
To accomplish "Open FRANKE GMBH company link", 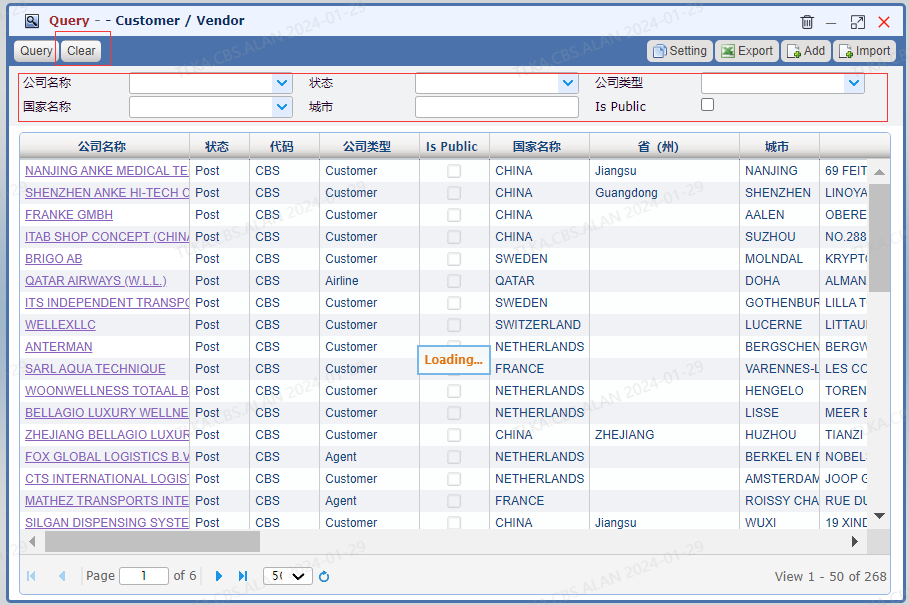I will [69, 215].
